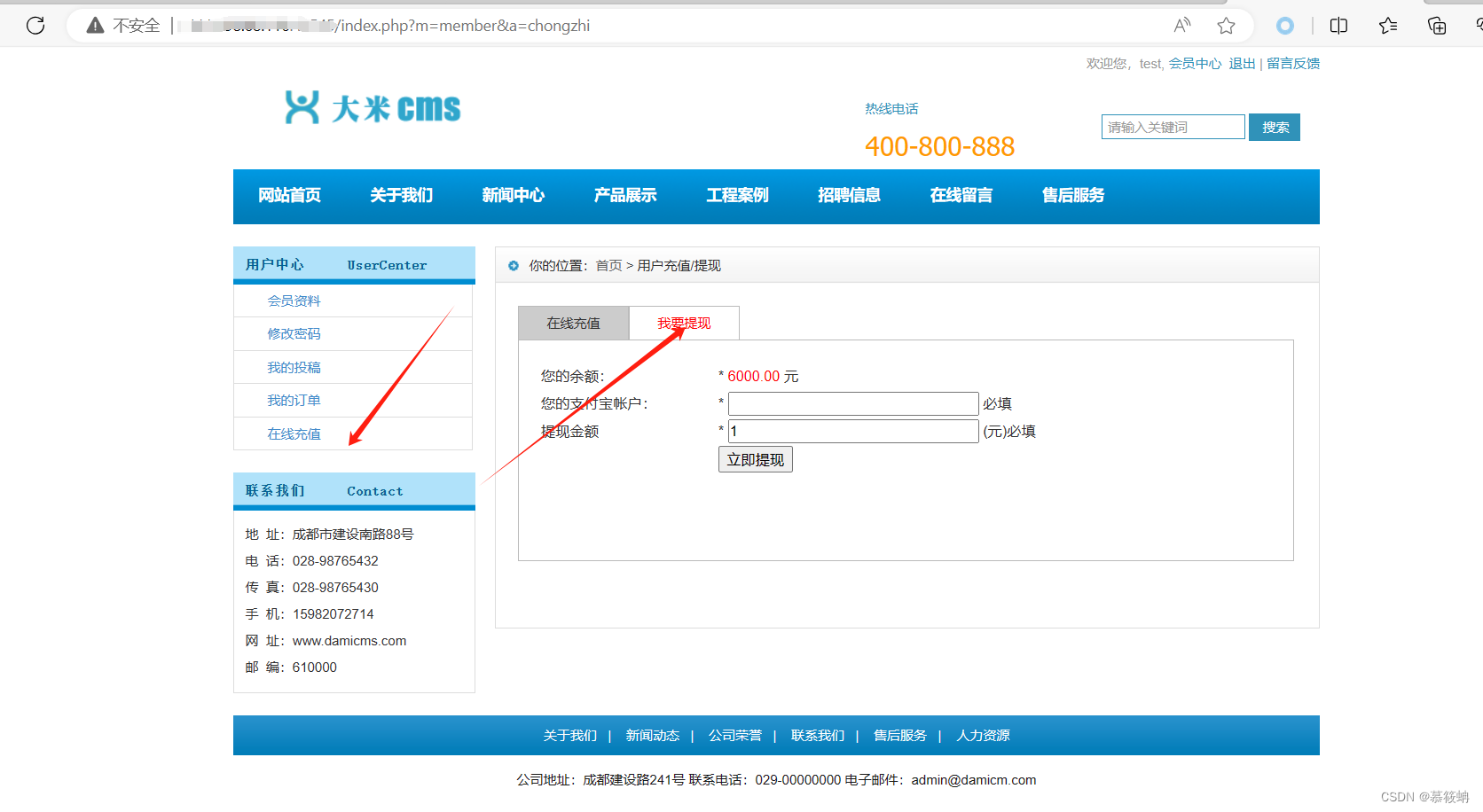Open the collections icon
1483x812 pixels.
(x=1437, y=26)
